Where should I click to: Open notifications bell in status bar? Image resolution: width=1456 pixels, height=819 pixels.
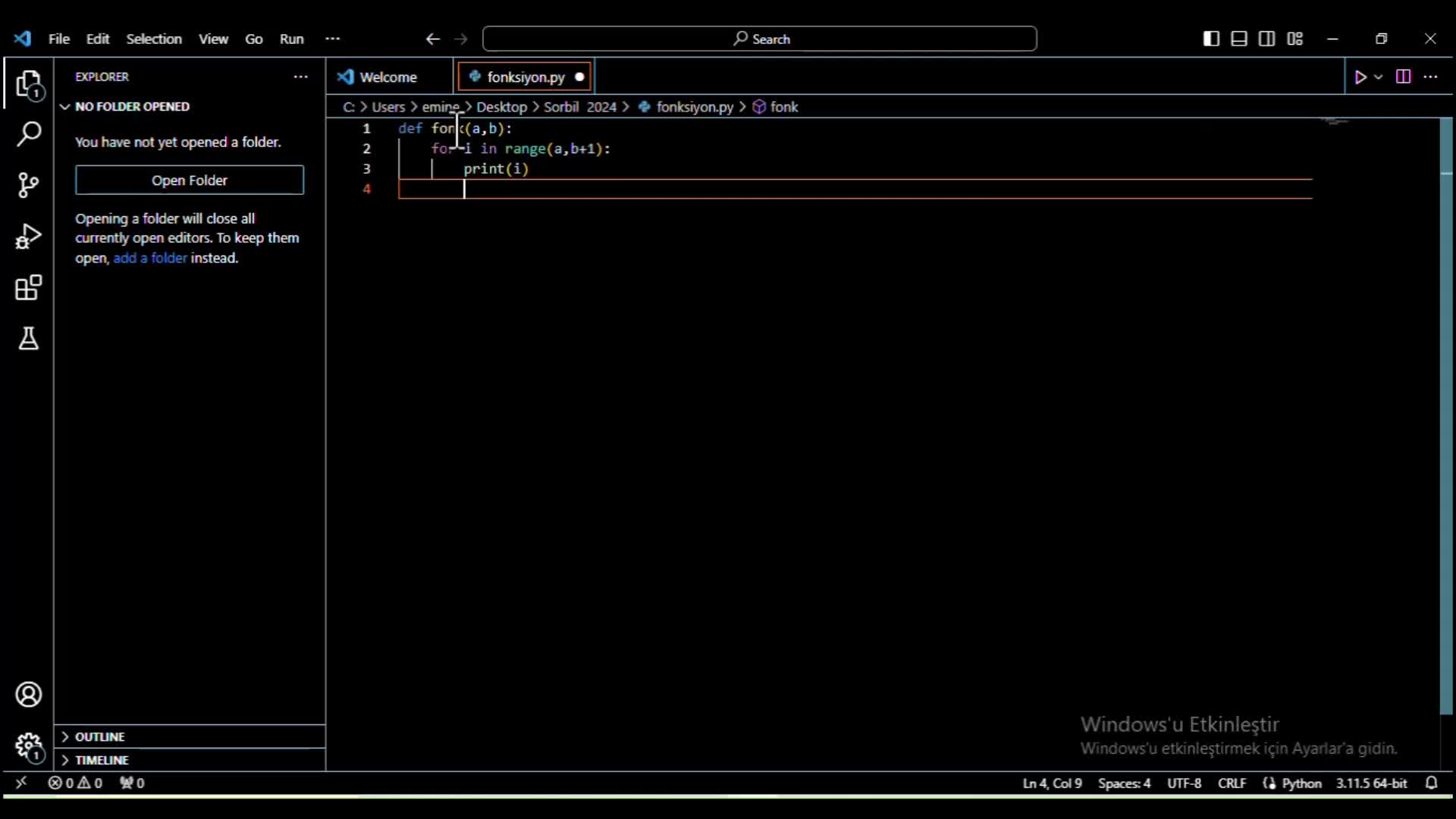(x=1431, y=783)
